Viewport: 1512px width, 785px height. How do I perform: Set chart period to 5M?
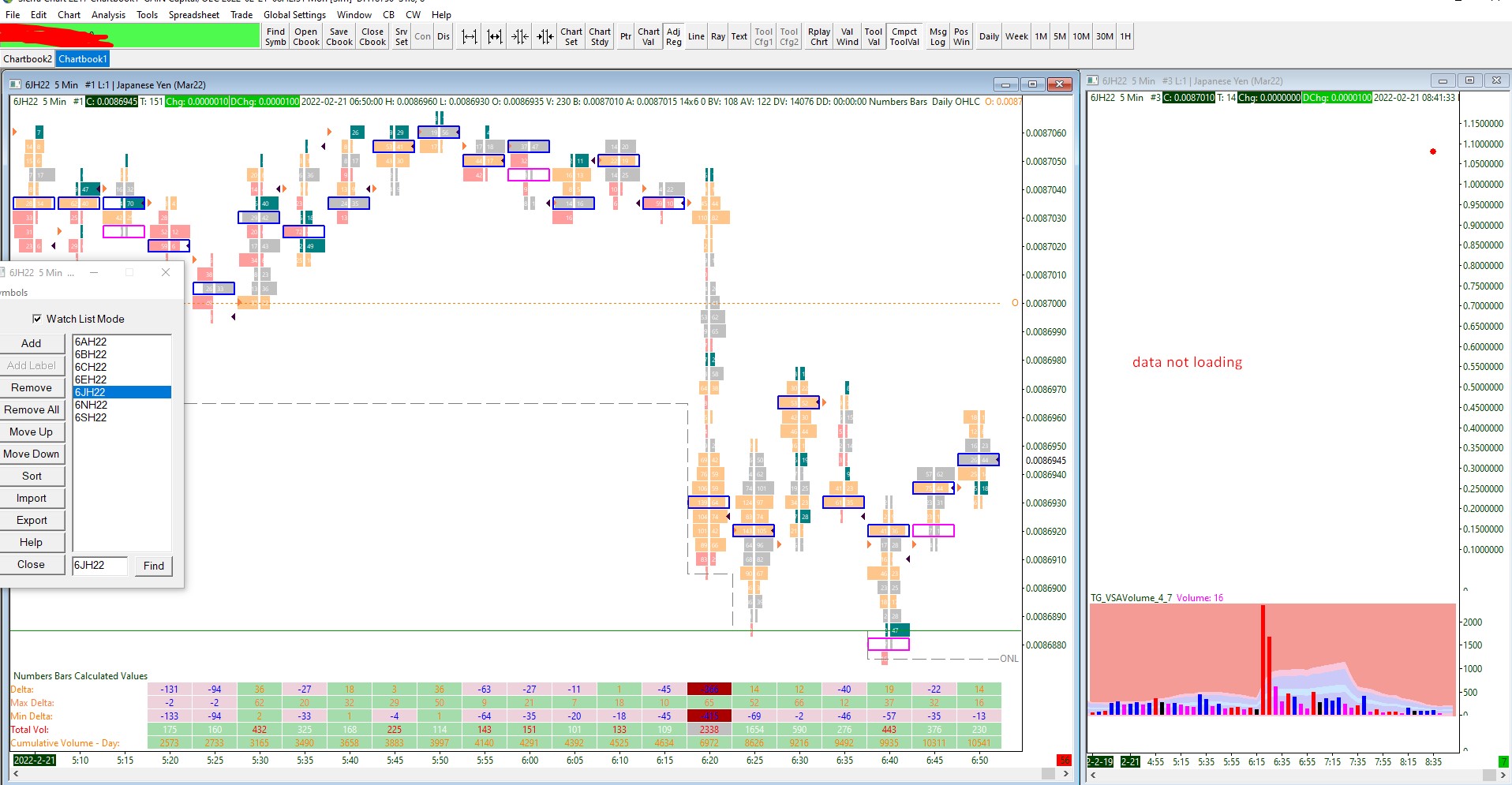(1060, 36)
